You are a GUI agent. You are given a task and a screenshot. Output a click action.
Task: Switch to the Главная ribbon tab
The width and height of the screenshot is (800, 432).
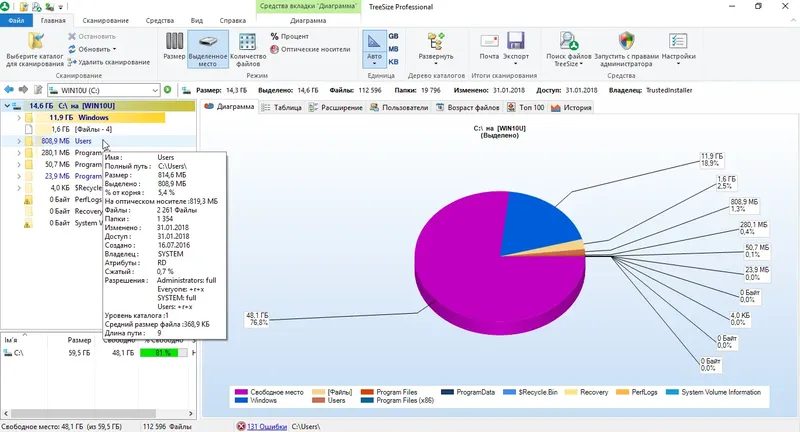tap(53, 20)
